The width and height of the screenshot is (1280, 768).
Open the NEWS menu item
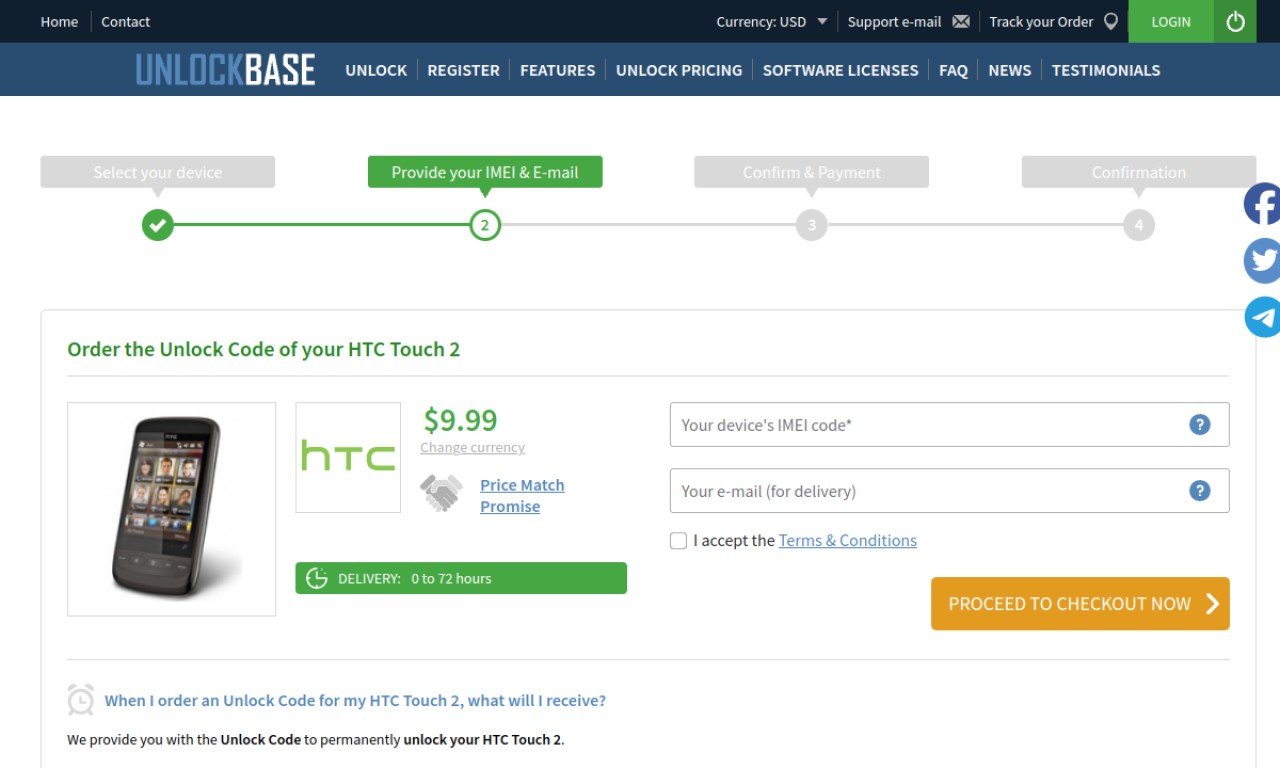tap(1009, 70)
